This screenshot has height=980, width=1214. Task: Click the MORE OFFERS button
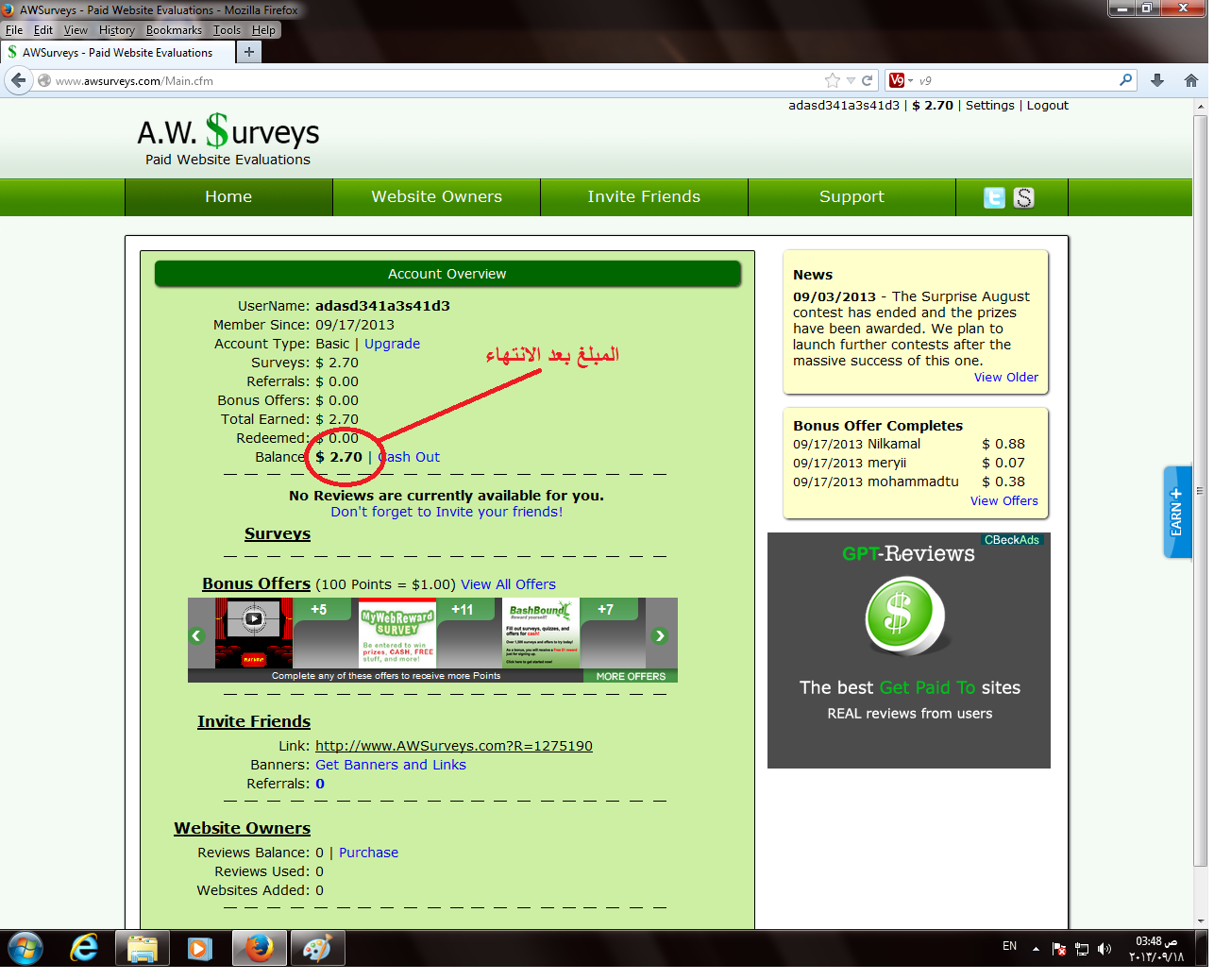pos(631,676)
